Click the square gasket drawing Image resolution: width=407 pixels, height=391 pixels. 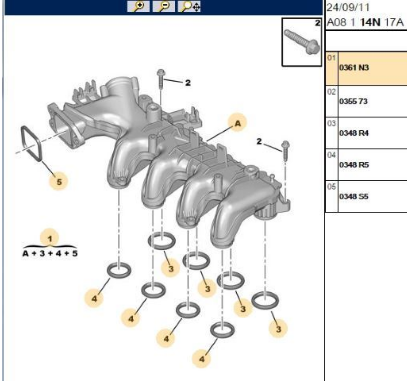31,144
